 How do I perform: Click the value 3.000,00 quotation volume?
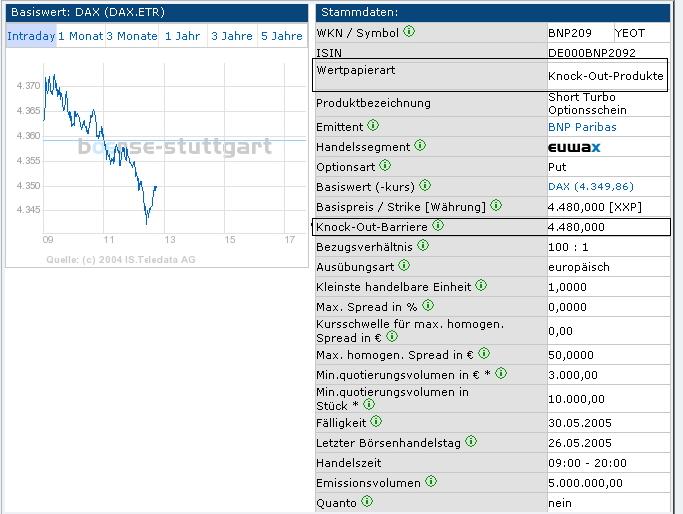coord(573,375)
